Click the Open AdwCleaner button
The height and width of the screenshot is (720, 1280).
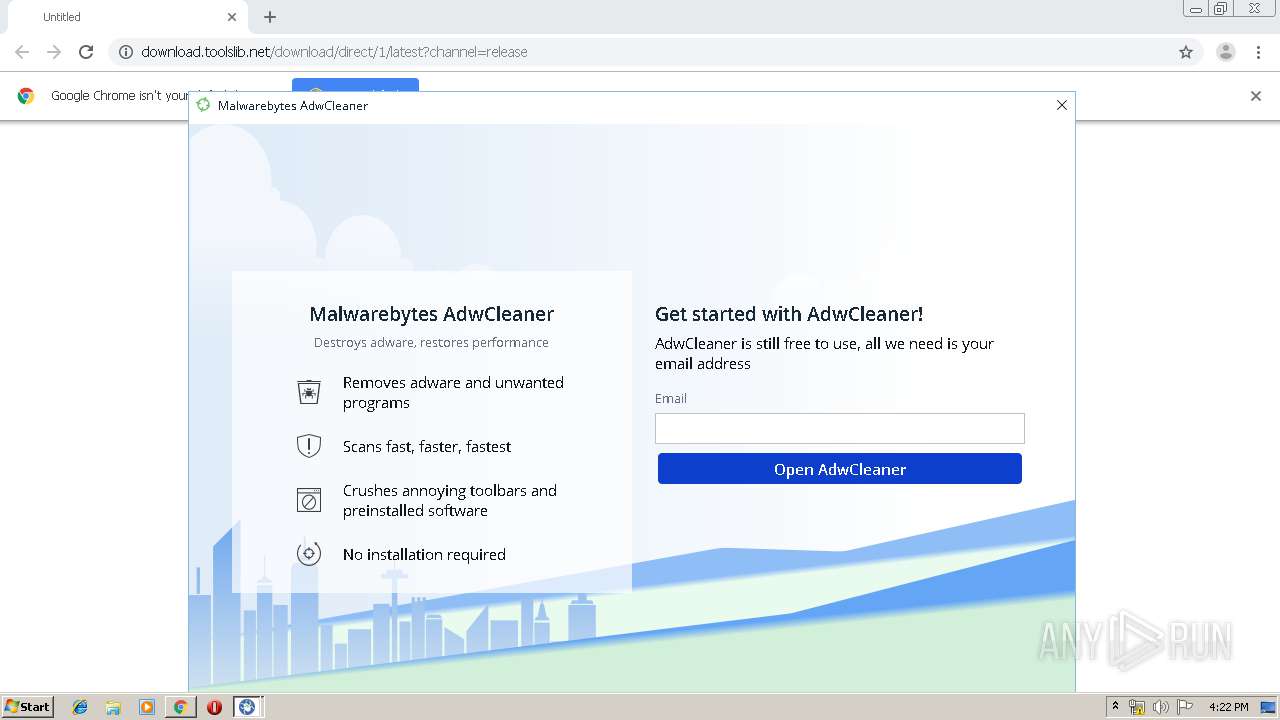840,468
